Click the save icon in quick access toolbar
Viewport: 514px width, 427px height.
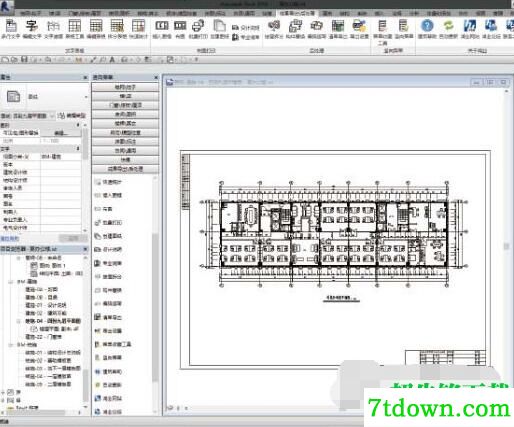pos(24,60)
